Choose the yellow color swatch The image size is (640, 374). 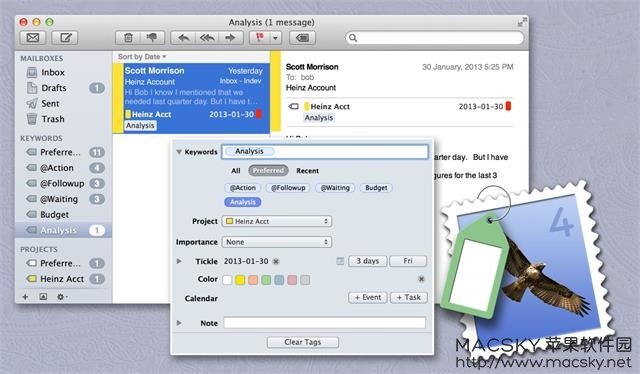240,280
